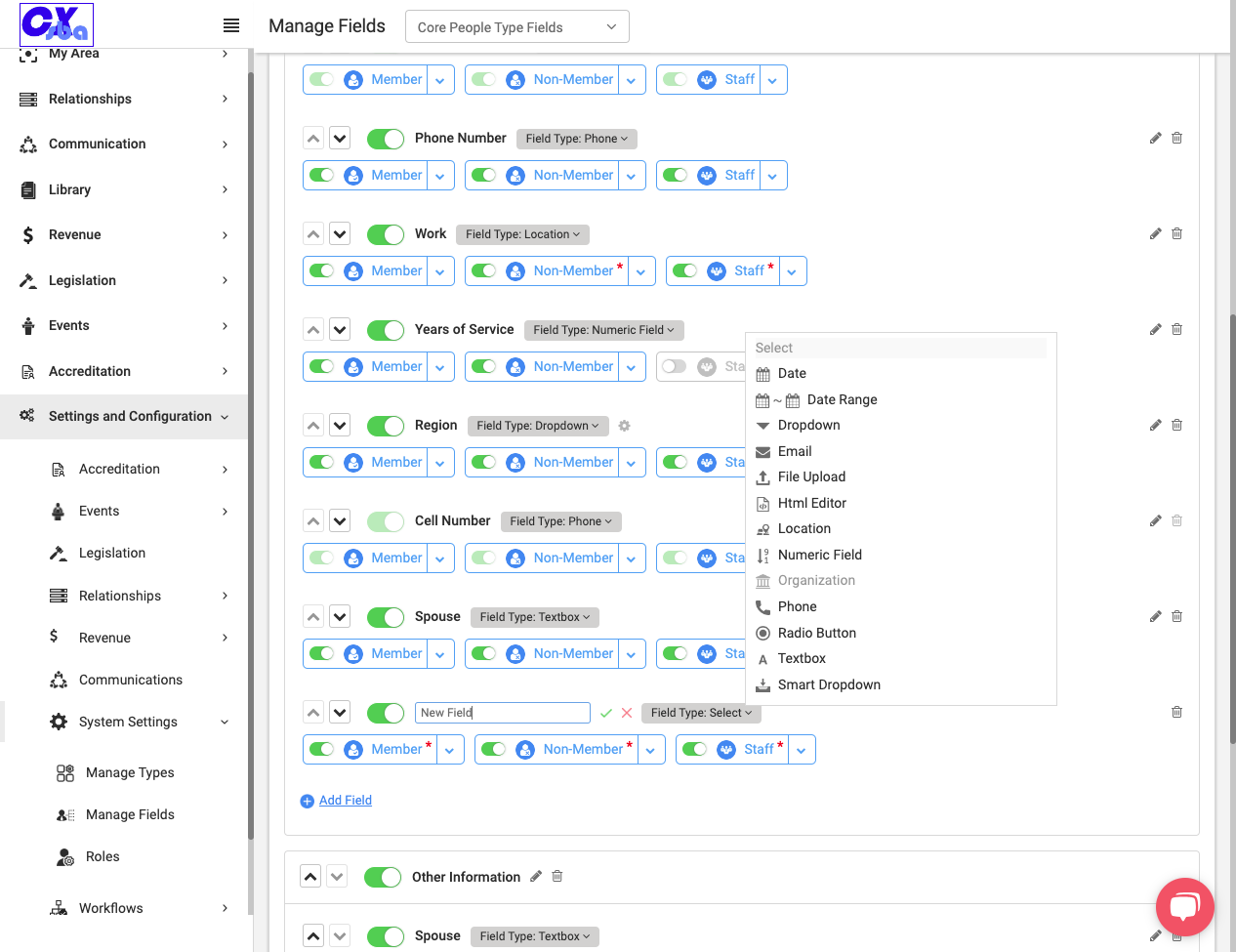Select Date from field type list

coord(792,373)
